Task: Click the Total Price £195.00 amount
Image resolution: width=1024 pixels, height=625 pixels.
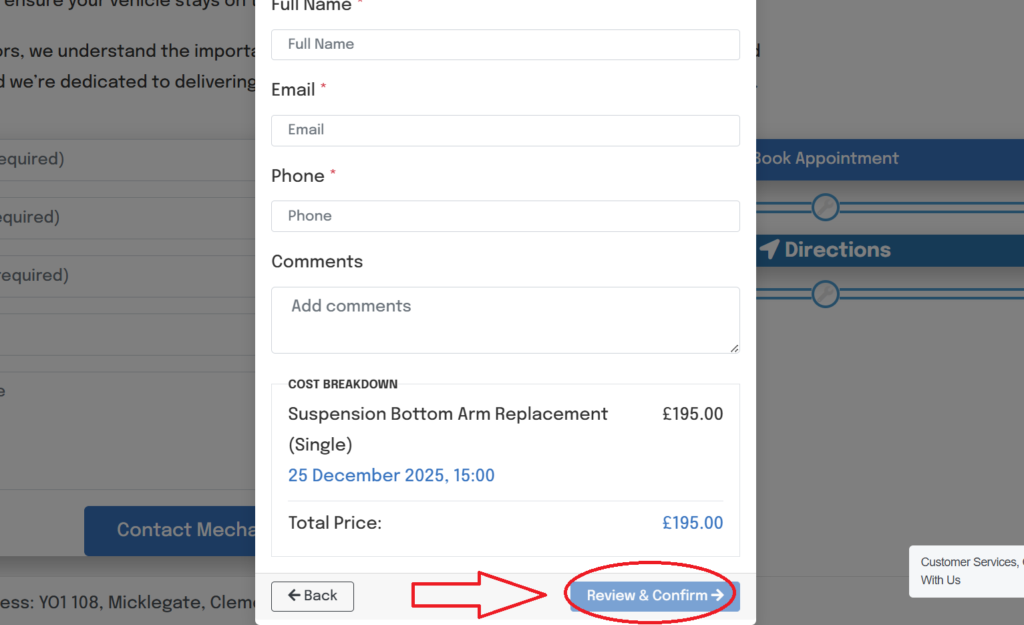Action: [x=692, y=523]
